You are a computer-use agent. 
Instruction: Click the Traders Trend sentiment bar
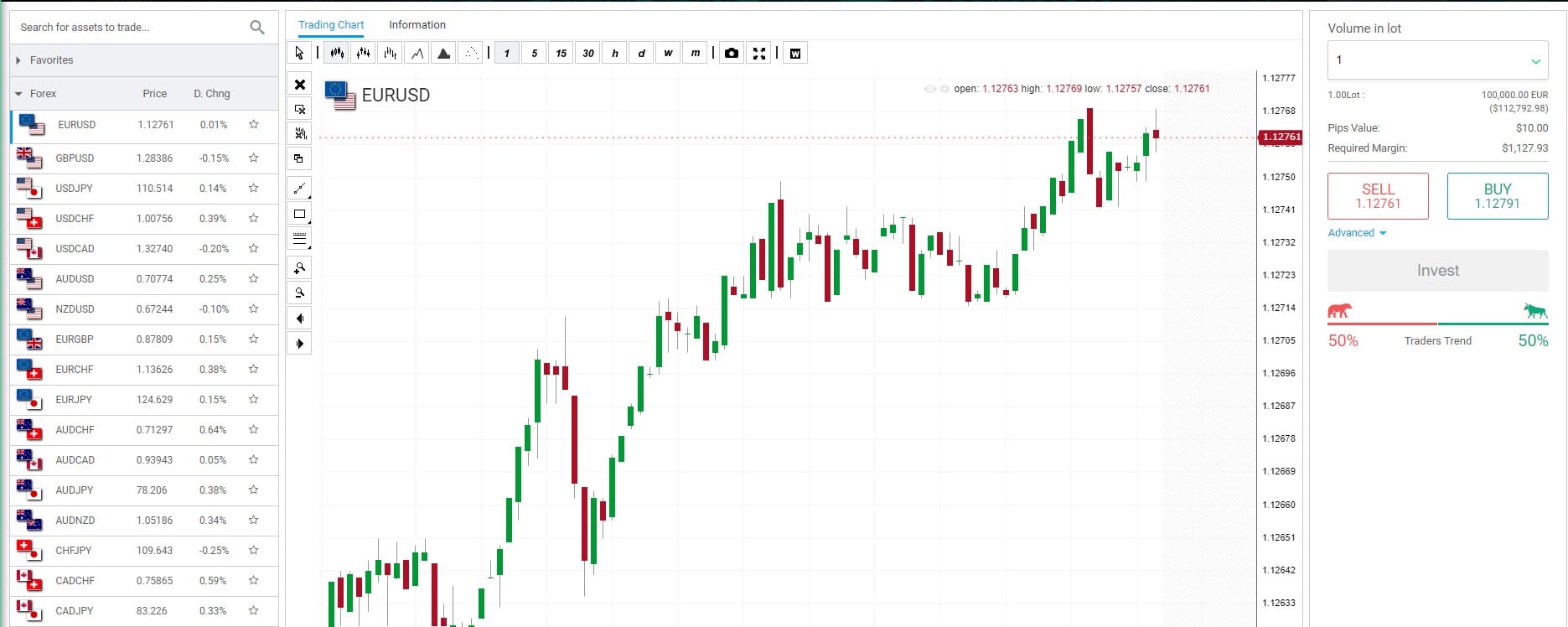[x=1437, y=324]
